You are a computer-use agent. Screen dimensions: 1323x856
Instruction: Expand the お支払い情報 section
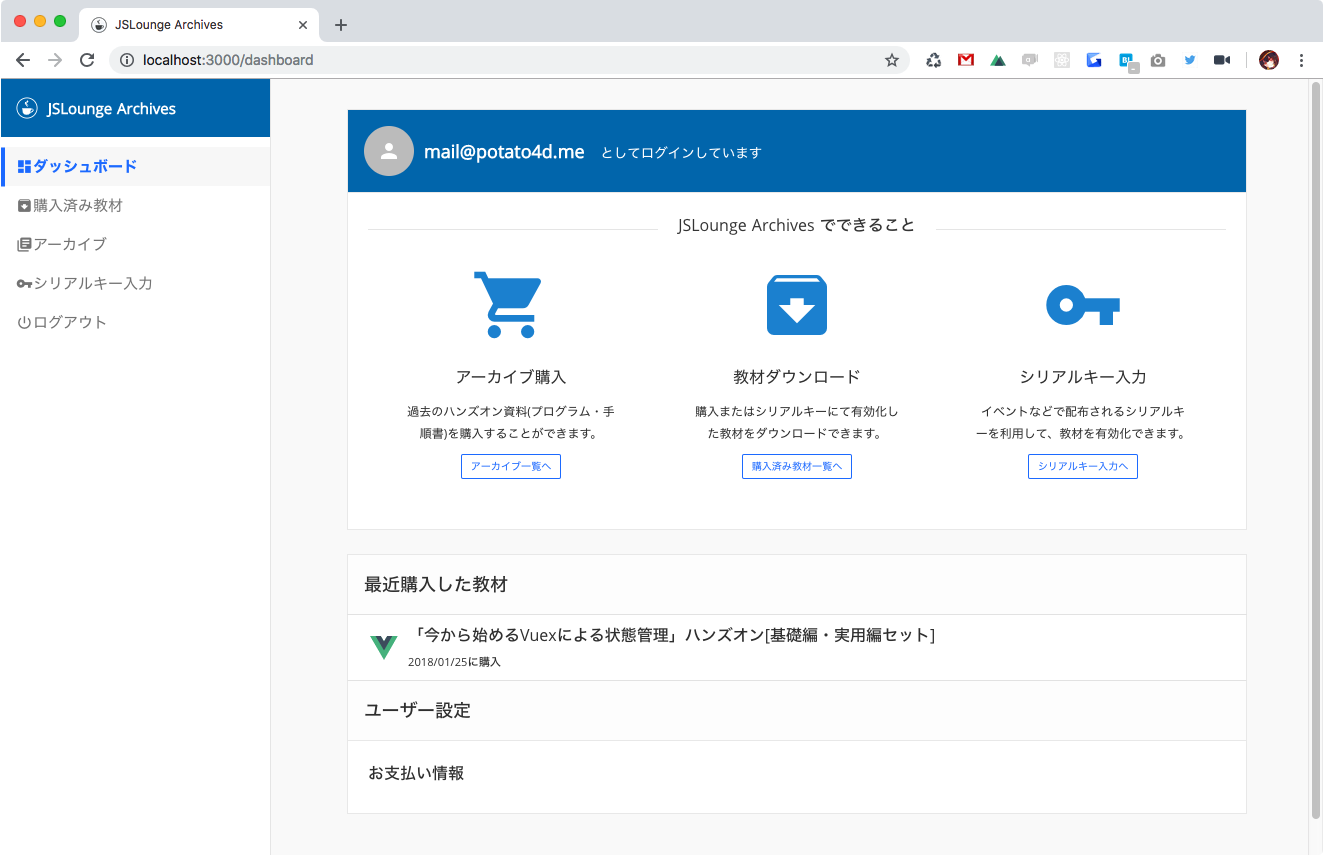click(418, 771)
